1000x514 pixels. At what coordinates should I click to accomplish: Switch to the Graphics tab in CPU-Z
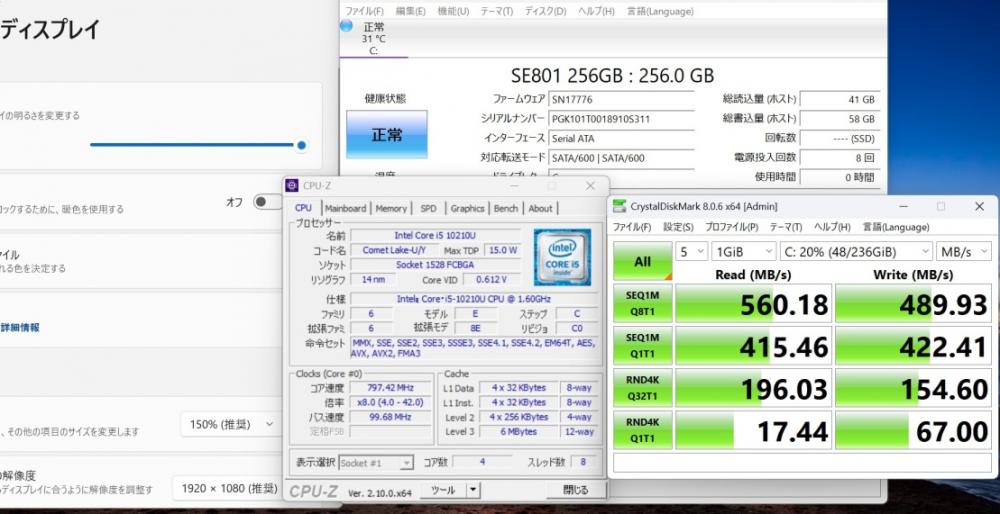467,208
